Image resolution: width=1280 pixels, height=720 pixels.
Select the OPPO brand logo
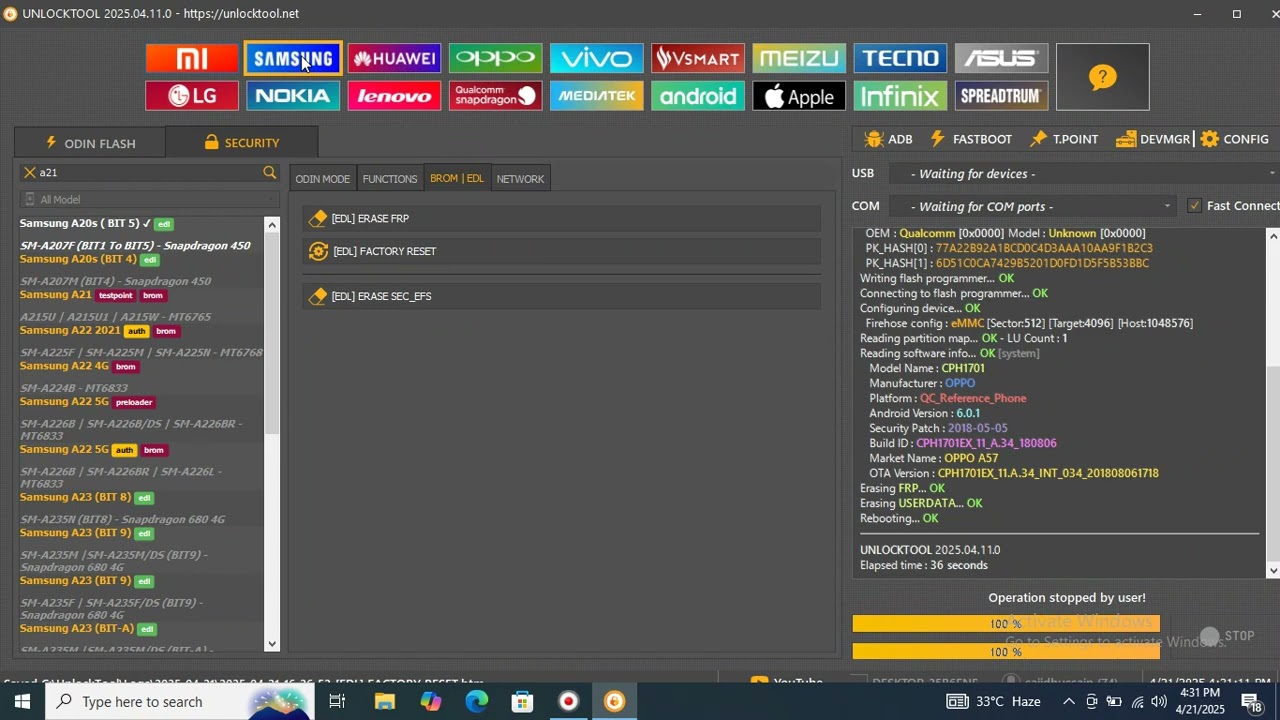click(x=495, y=58)
